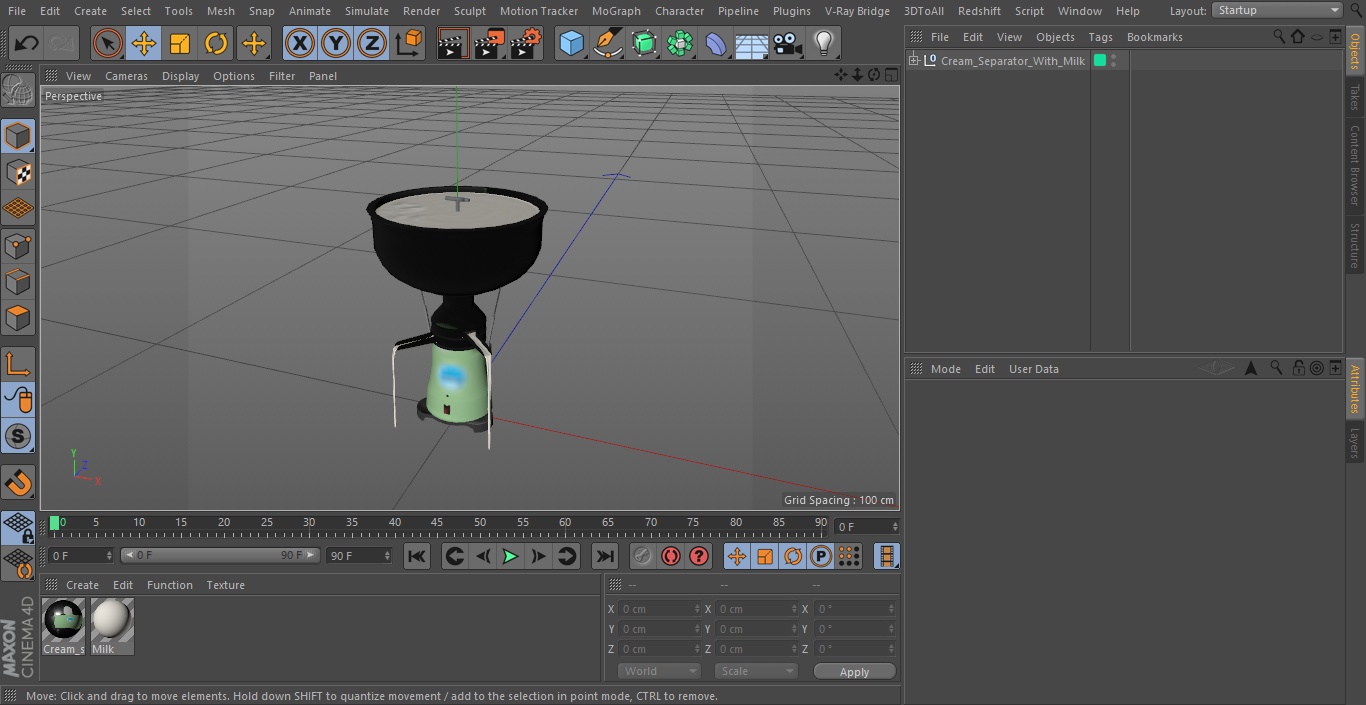Select the Live Selection tool
This screenshot has width=1366, height=705.
(107, 44)
